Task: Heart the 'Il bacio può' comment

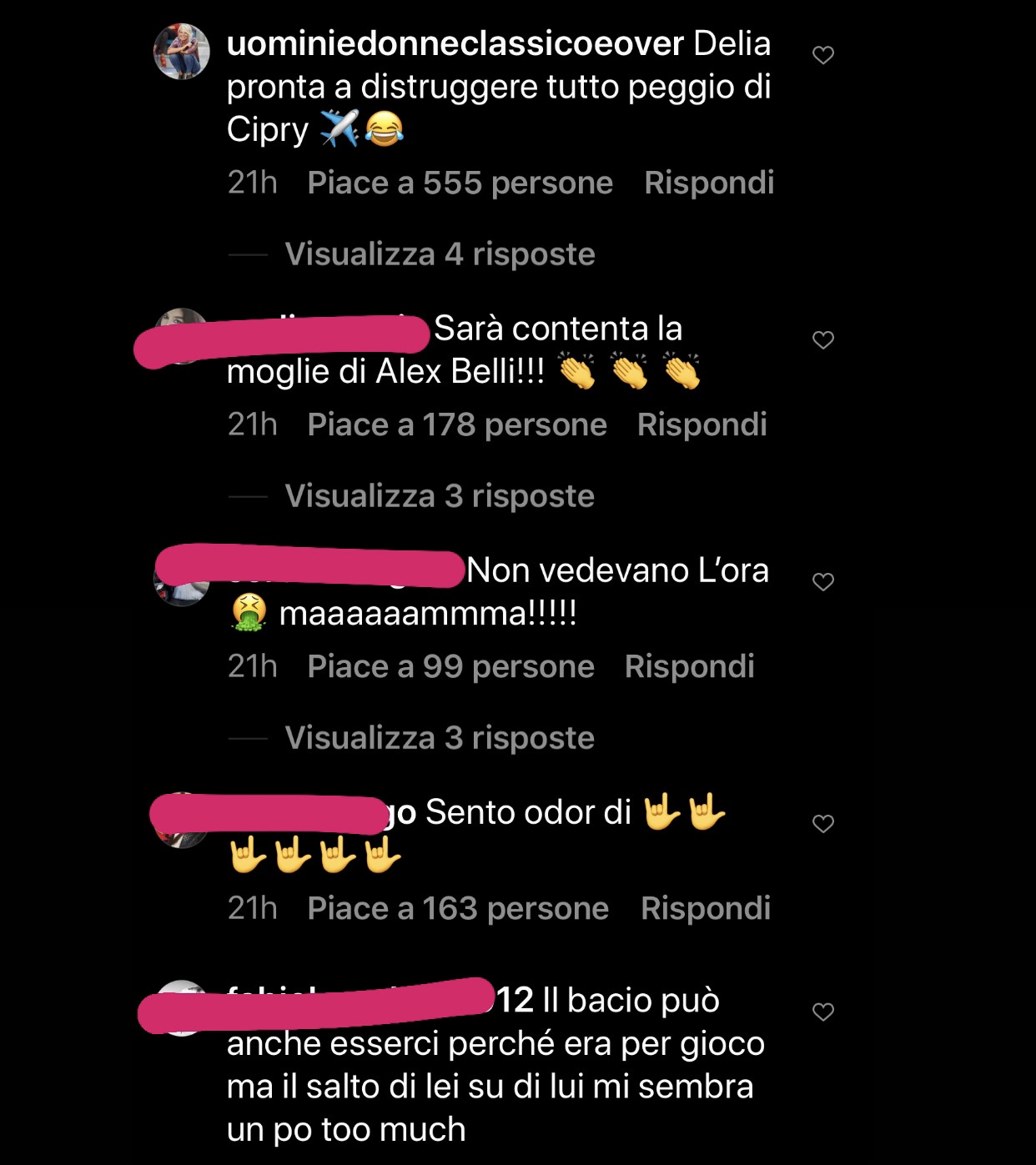Action: point(823,1012)
